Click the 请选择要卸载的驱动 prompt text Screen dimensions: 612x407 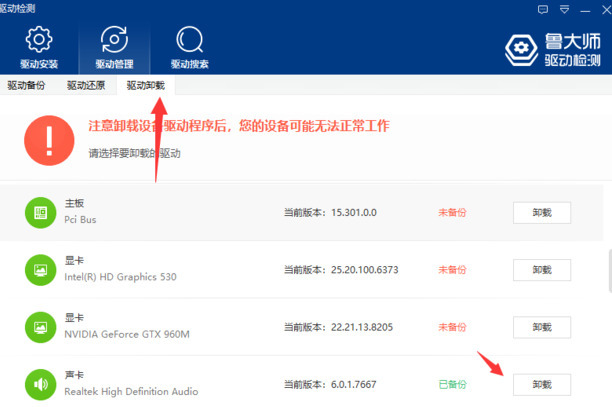135,153
